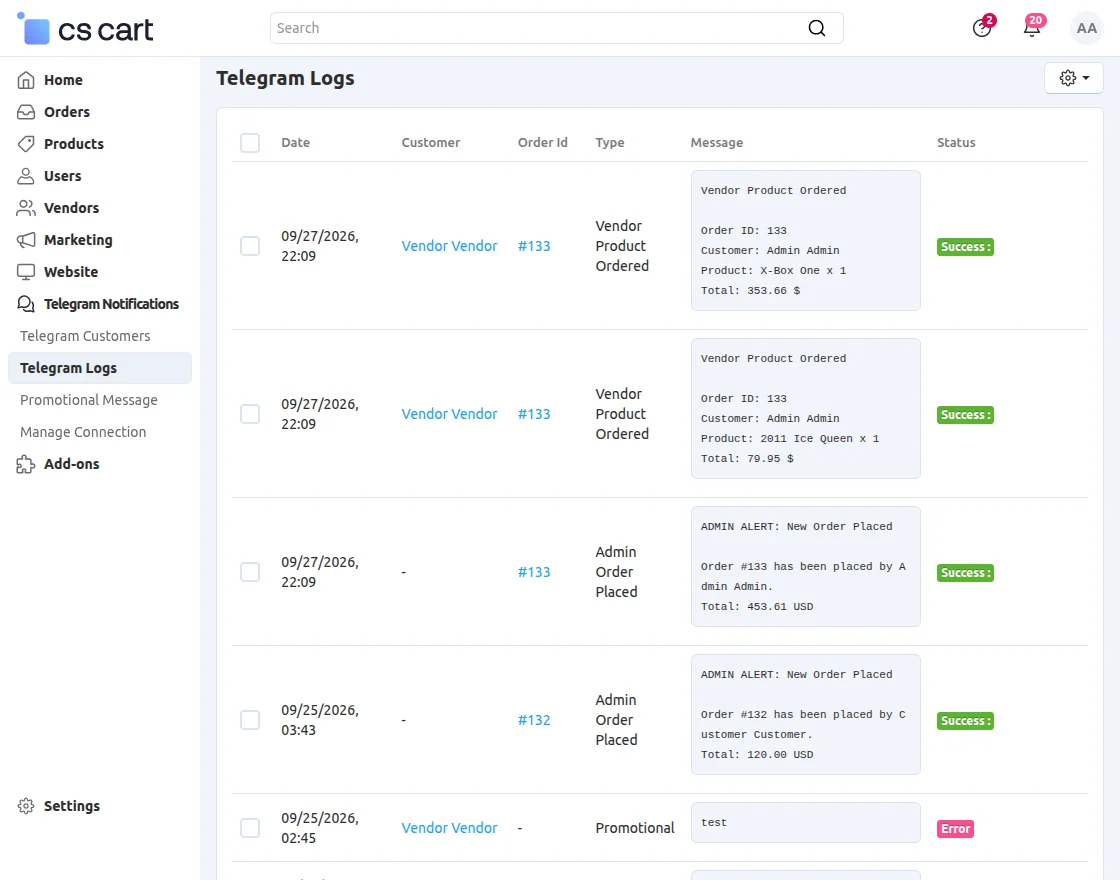Click the Date column header
1120x880 pixels.
(296, 143)
